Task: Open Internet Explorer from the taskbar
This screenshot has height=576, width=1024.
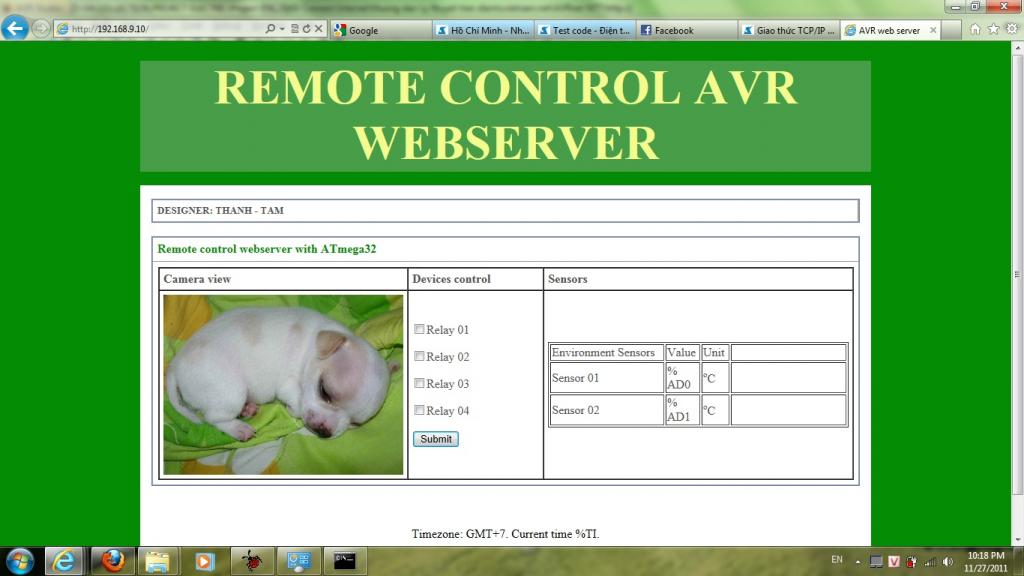Action: (x=63, y=561)
